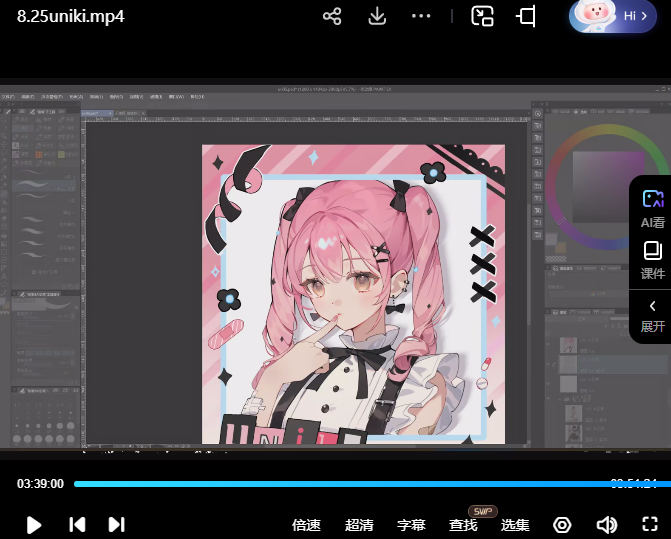Open the 超清 video quality menu
Viewport: 671px width, 539px height.
359,525
